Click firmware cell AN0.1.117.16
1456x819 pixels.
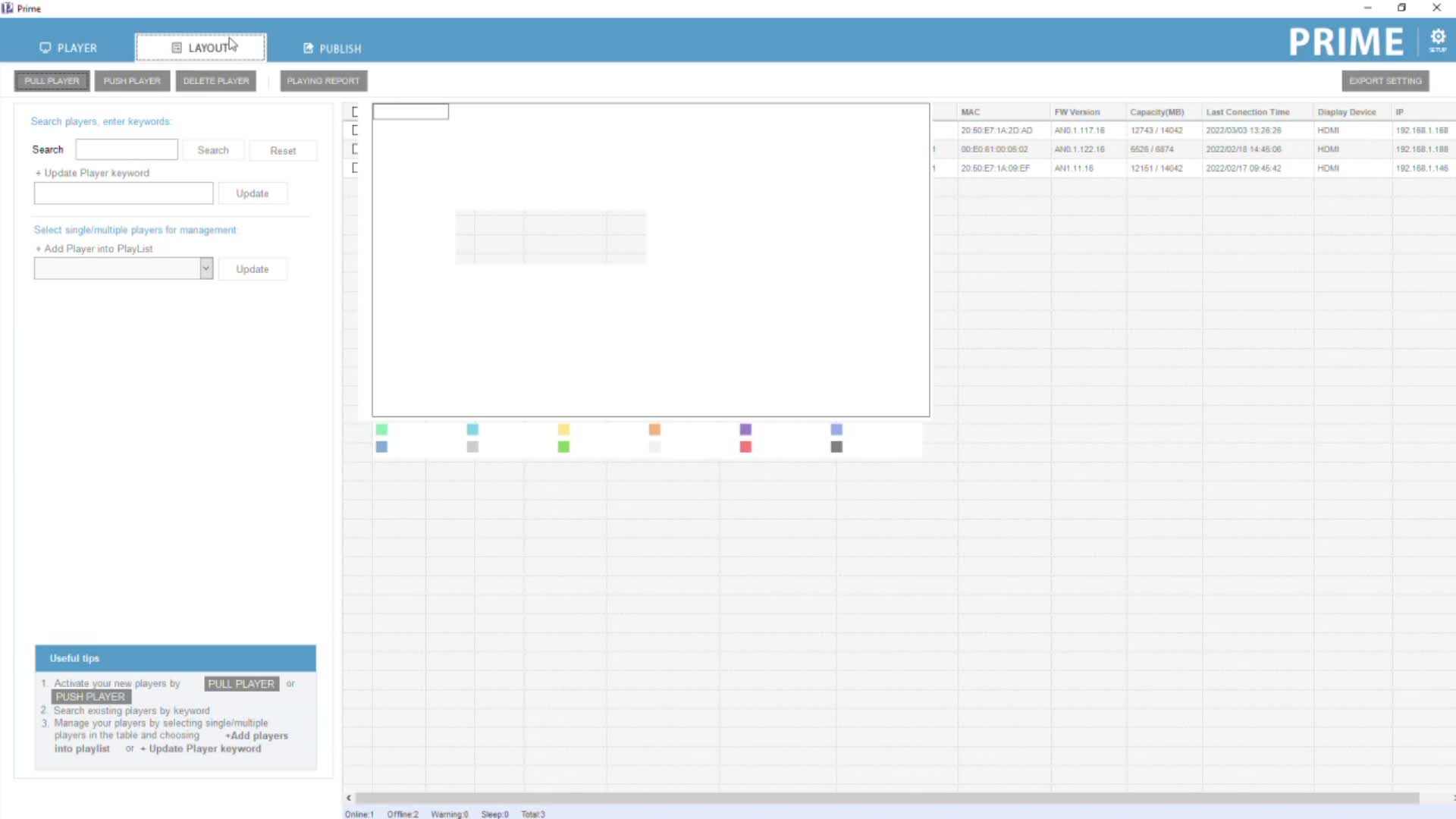tap(1079, 130)
